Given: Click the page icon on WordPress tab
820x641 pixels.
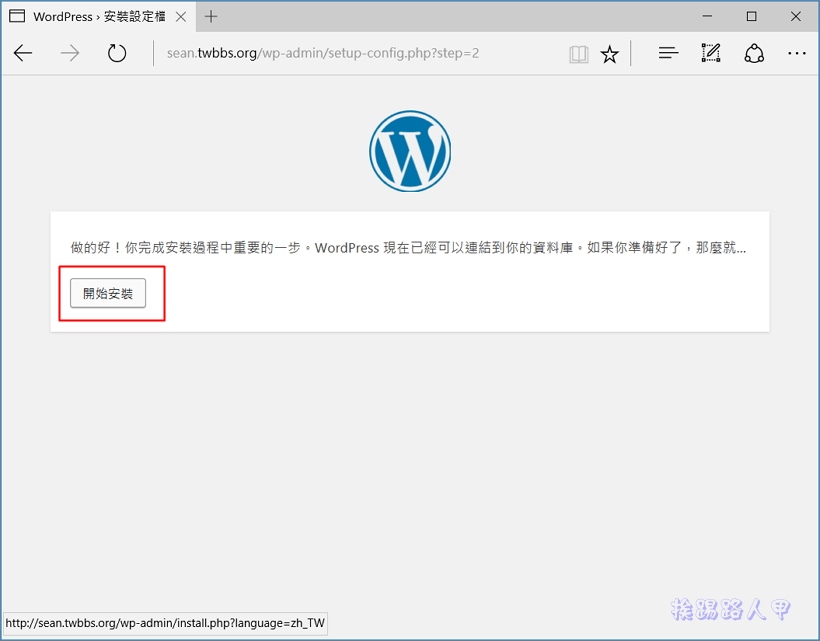Looking at the screenshot, I should click(17, 16).
